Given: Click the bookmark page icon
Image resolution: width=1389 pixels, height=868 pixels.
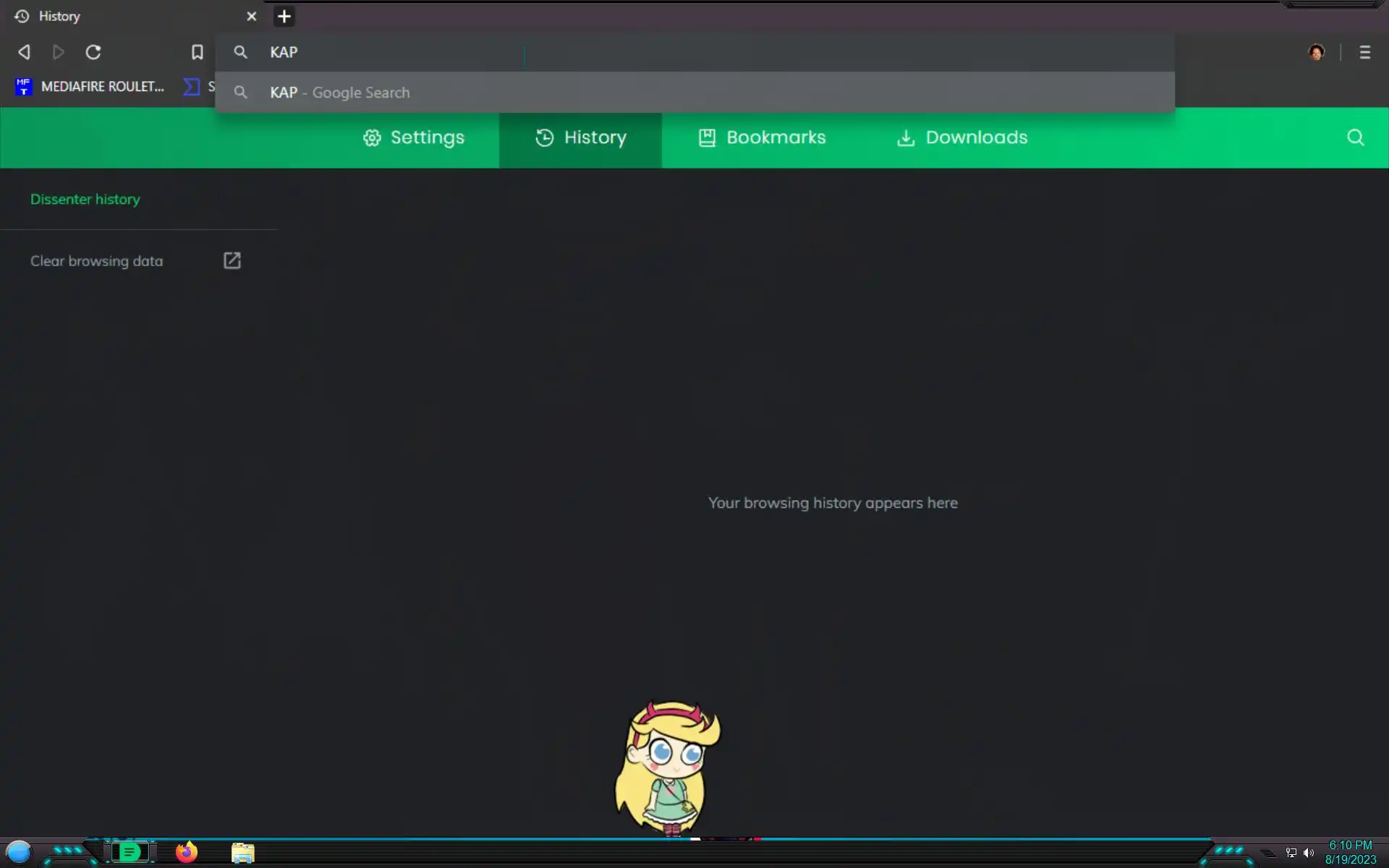Looking at the screenshot, I should point(197,52).
